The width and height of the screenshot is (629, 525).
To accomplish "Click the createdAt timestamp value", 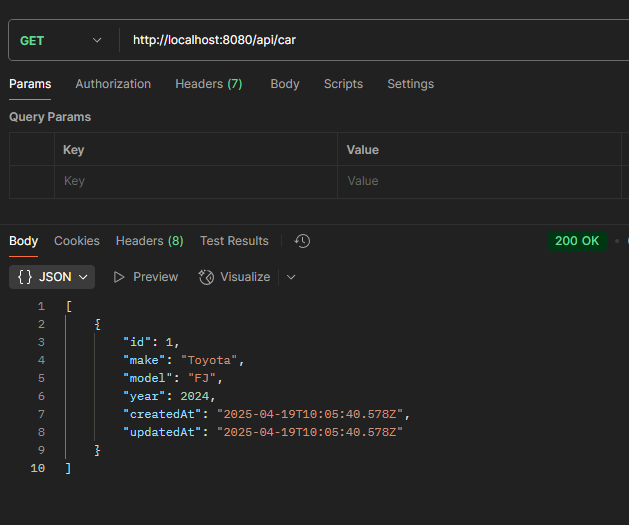I will click(x=310, y=414).
